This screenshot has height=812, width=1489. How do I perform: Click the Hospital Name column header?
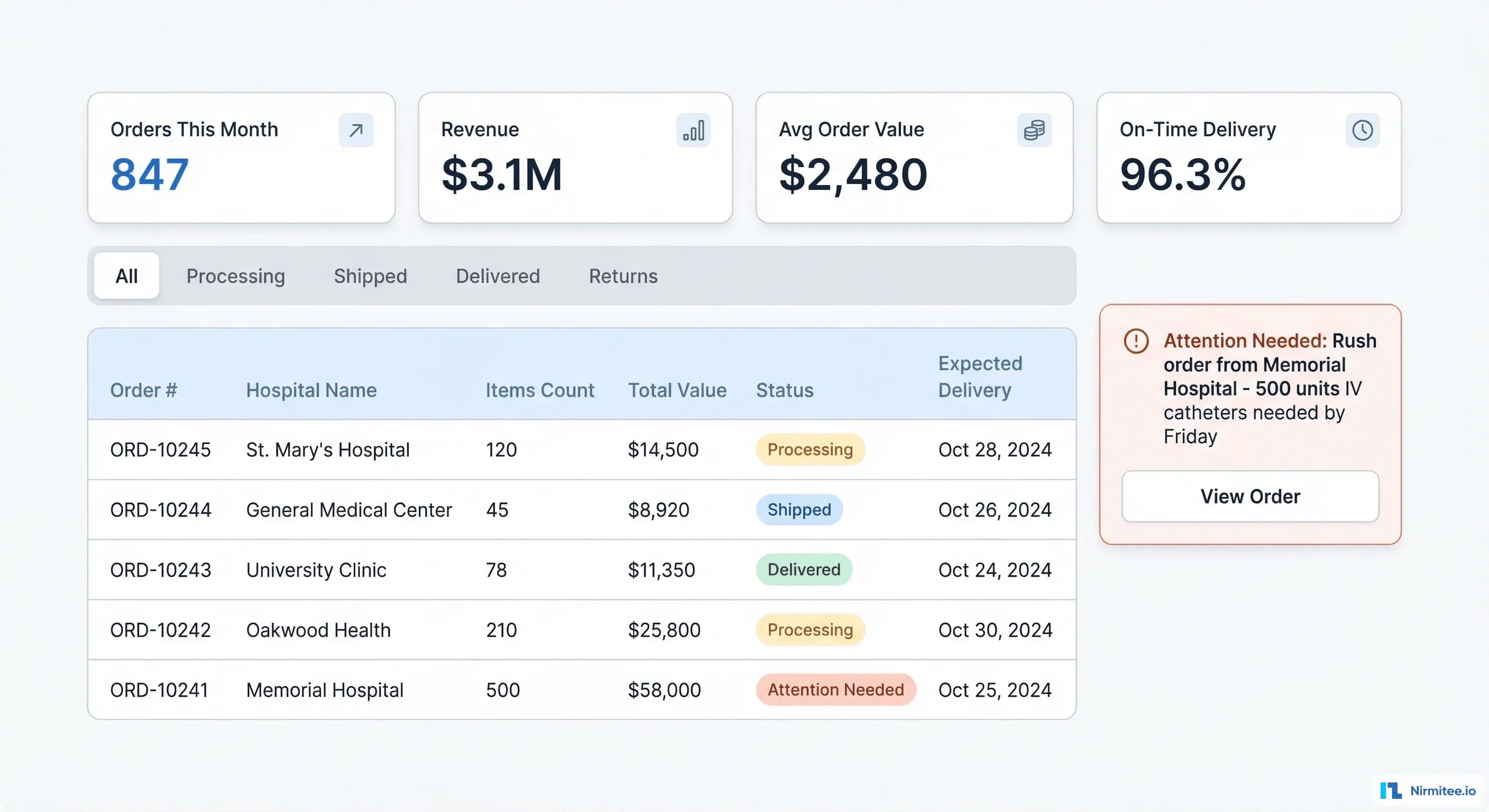(x=311, y=390)
